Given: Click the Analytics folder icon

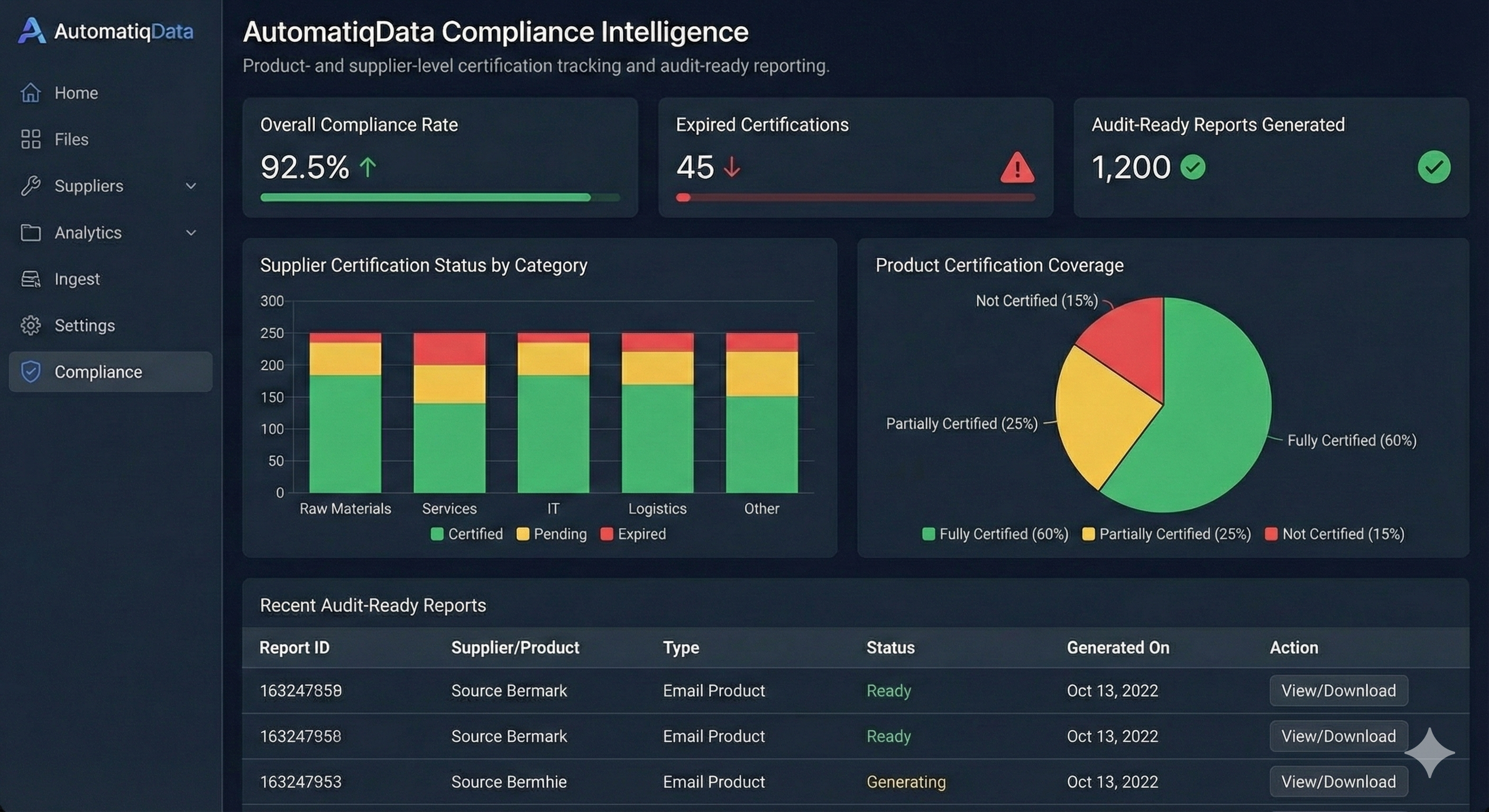Looking at the screenshot, I should [x=31, y=232].
